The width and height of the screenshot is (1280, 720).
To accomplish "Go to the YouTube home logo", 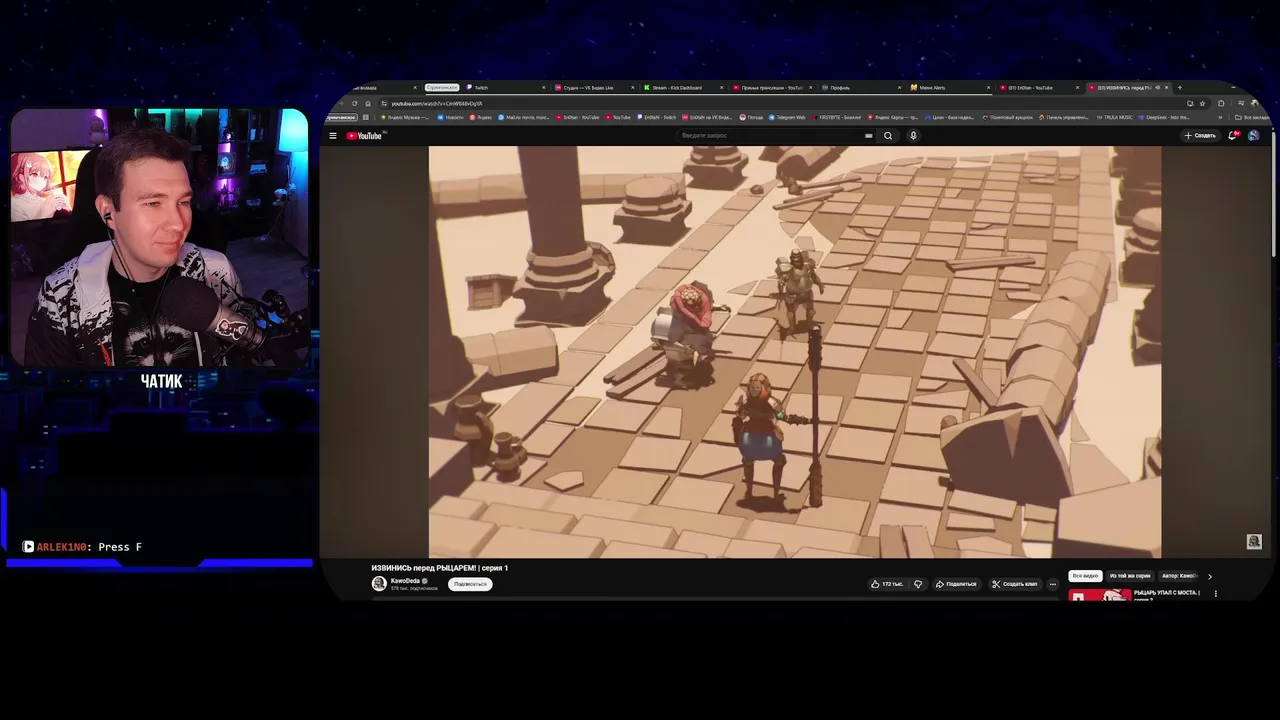I will point(365,136).
